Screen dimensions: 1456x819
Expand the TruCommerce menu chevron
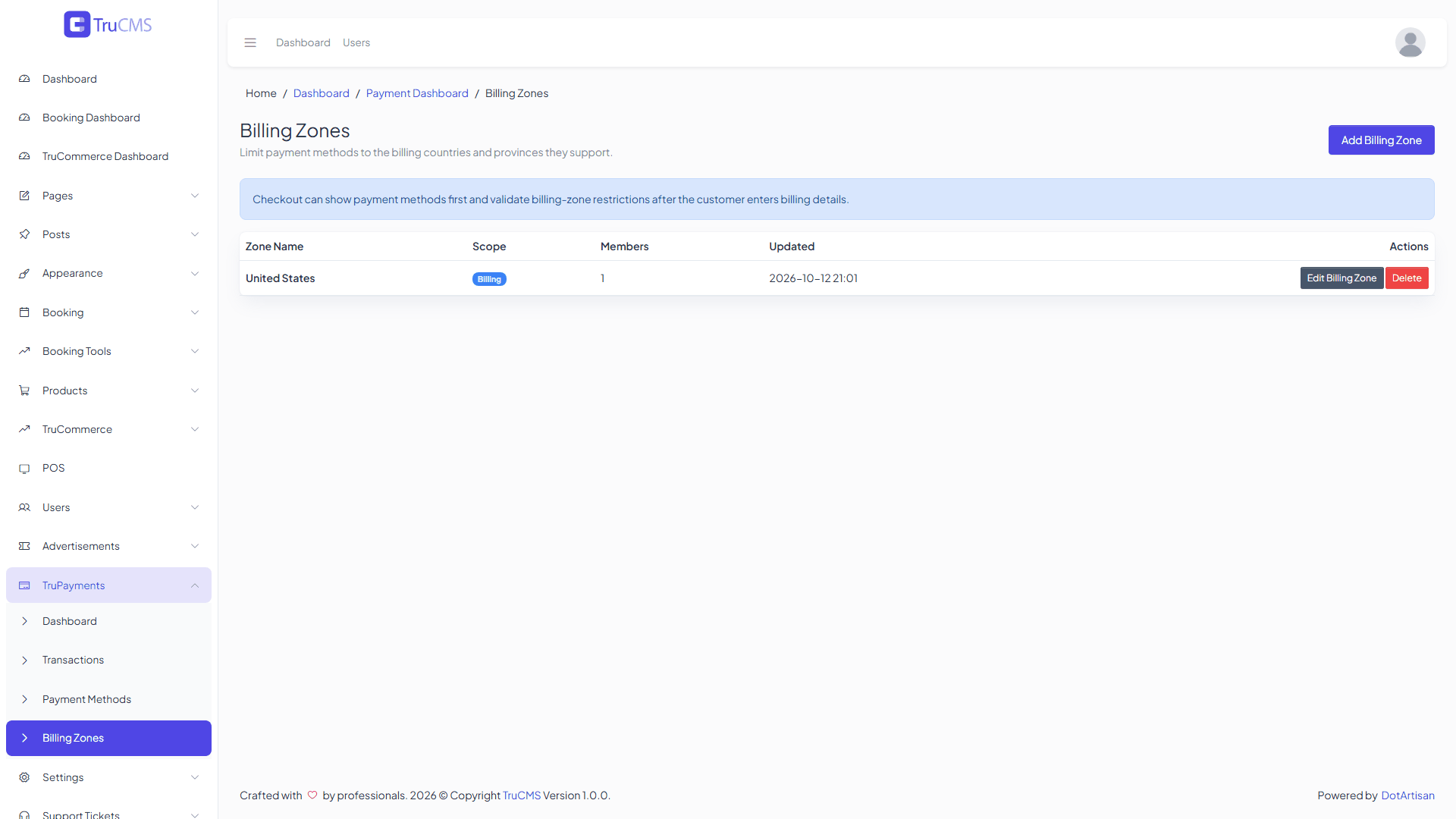click(x=195, y=429)
